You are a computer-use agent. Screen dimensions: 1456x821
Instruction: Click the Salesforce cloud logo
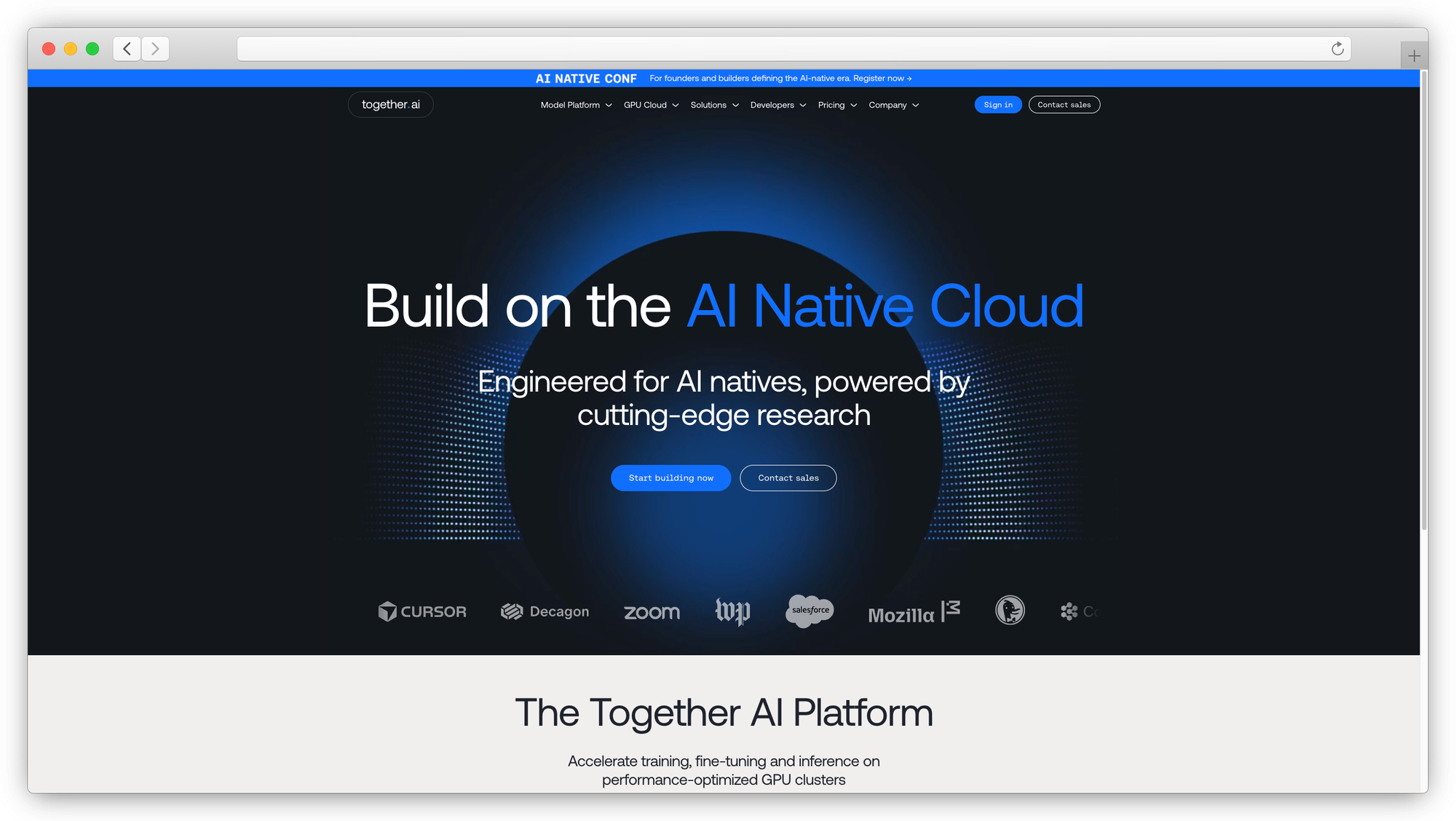point(810,610)
